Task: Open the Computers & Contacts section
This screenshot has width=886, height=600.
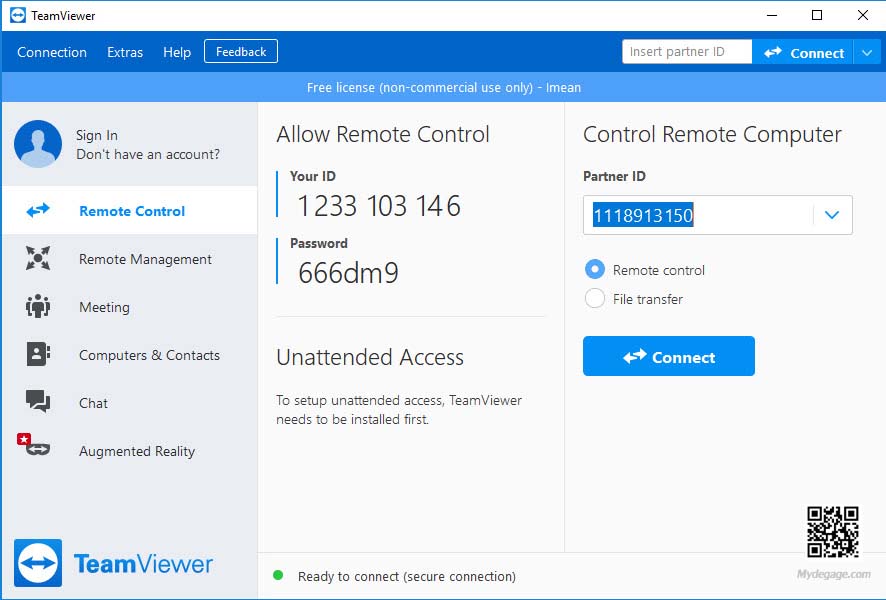Action: pos(130,355)
